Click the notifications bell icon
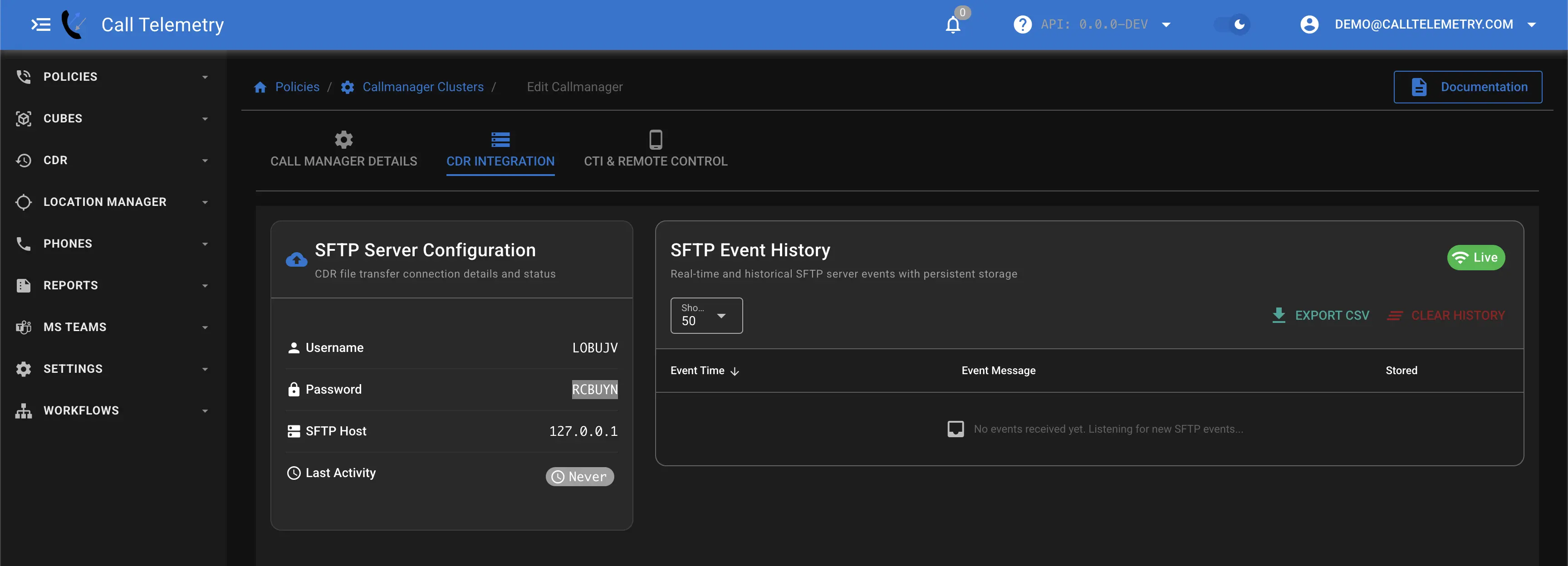Viewport: 1568px width, 566px height. pos(953,25)
